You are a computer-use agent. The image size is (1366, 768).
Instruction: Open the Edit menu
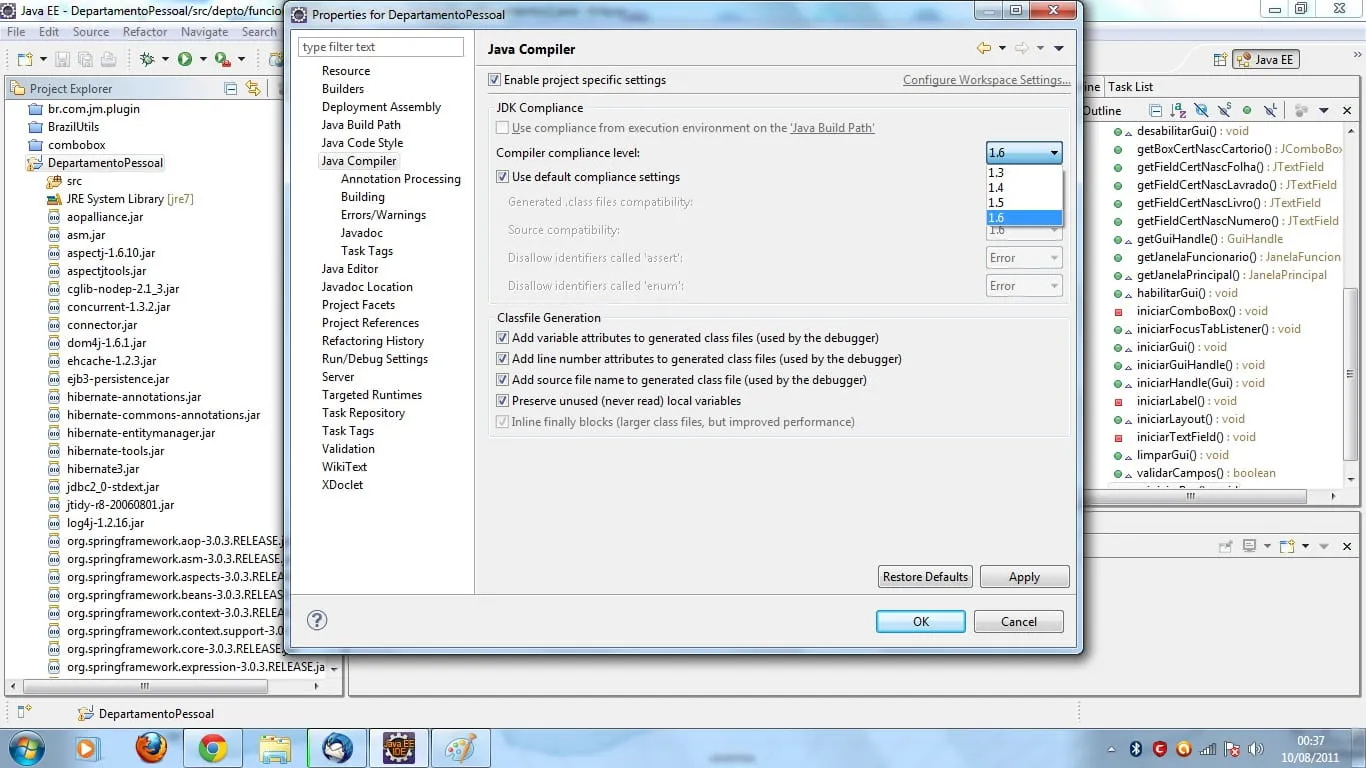(x=49, y=32)
